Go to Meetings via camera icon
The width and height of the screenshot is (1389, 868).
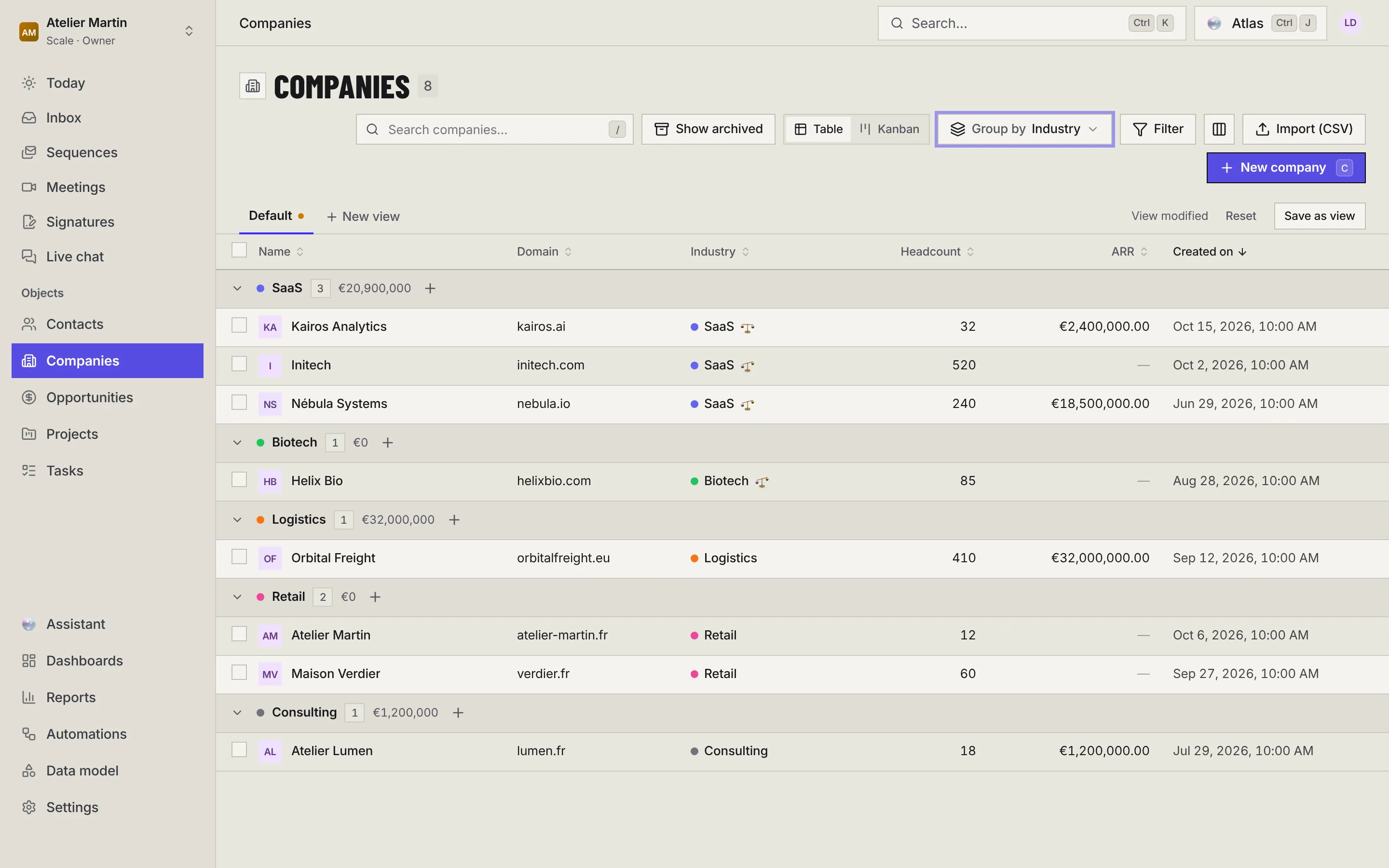[29, 187]
